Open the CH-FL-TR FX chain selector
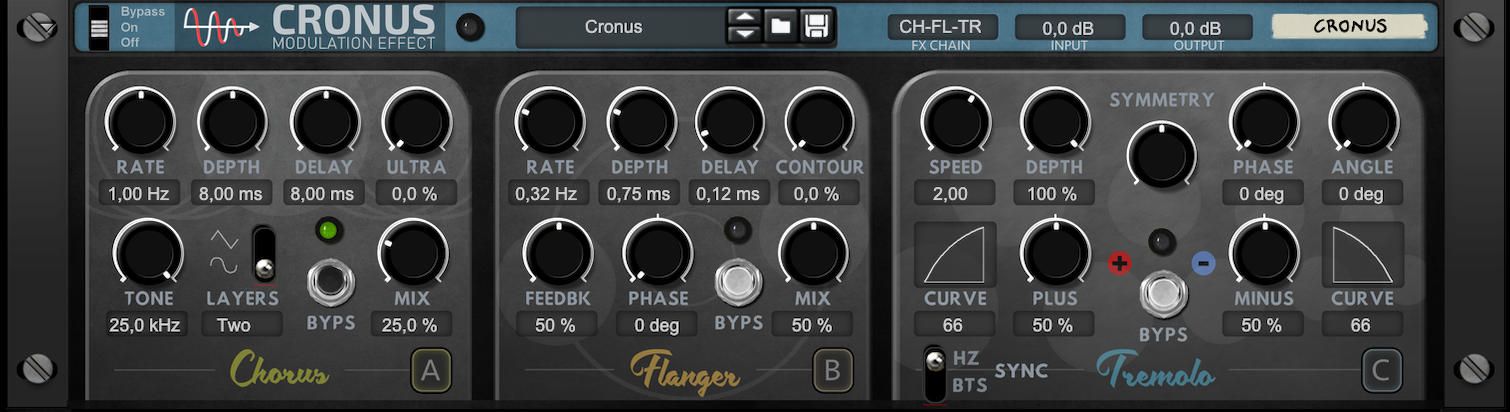The height and width of the screenshot is (412, 1510). [x=942, y=27]
